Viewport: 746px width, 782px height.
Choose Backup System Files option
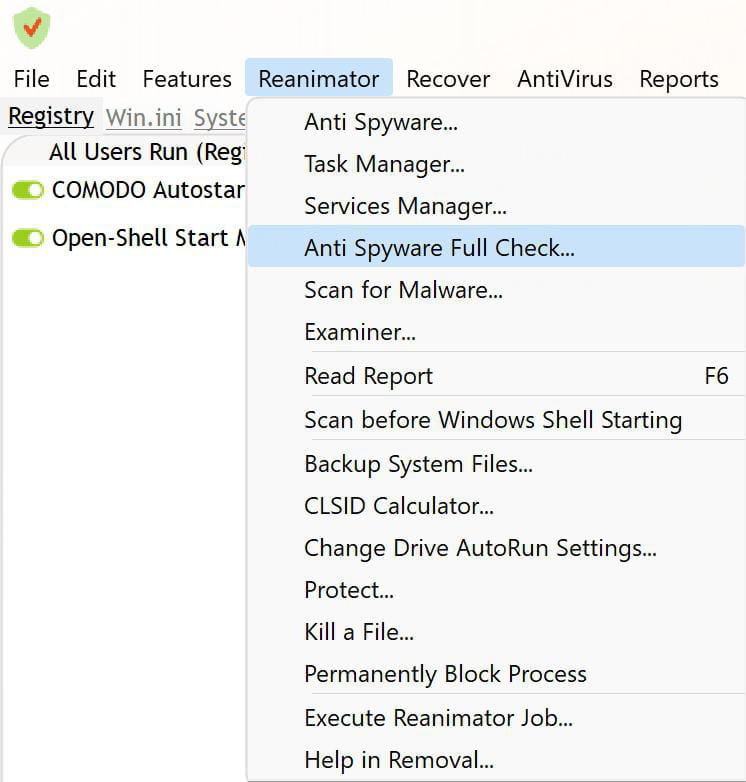click(x=418, y=464)
